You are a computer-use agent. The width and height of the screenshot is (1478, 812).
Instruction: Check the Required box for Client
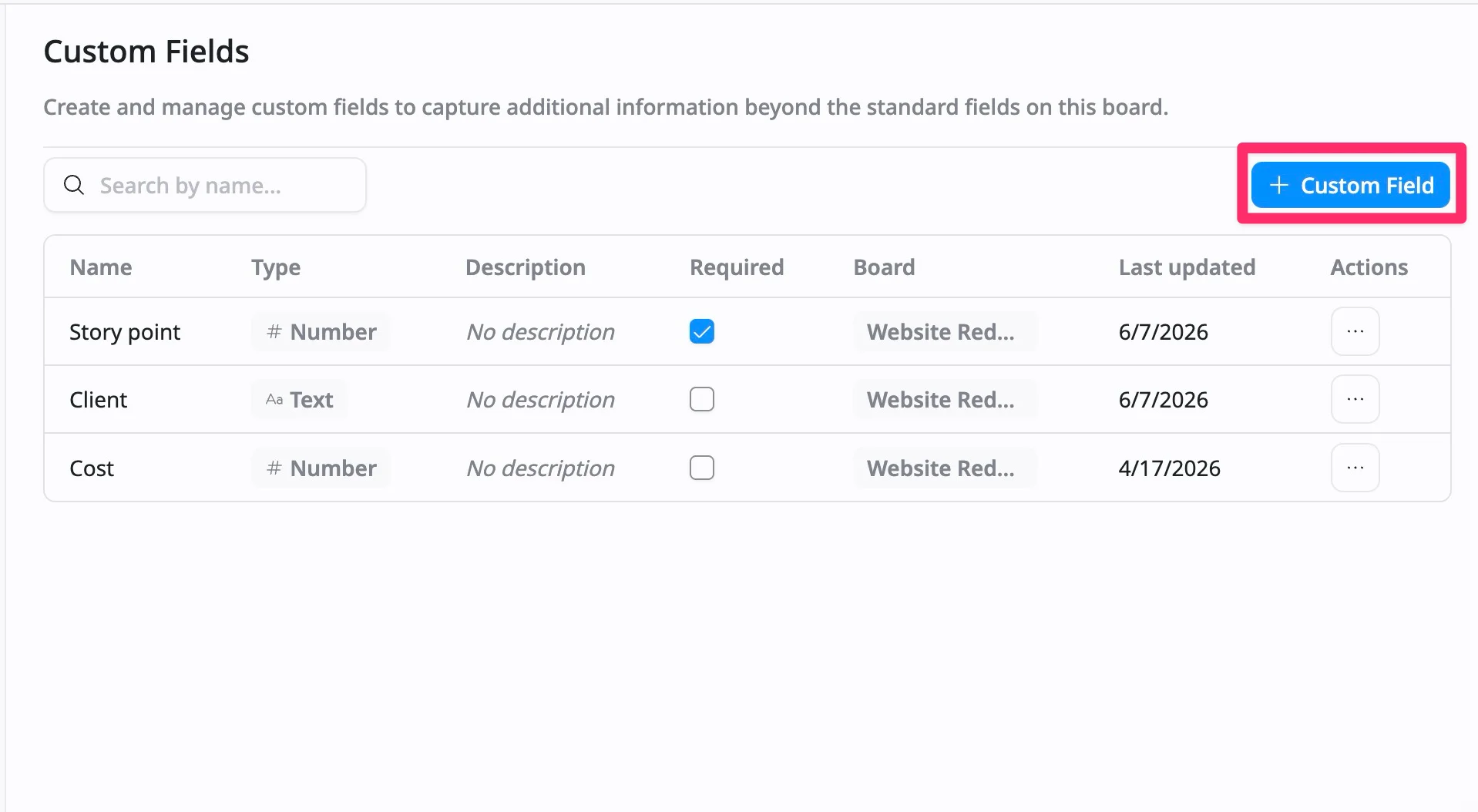click(702, 399)
